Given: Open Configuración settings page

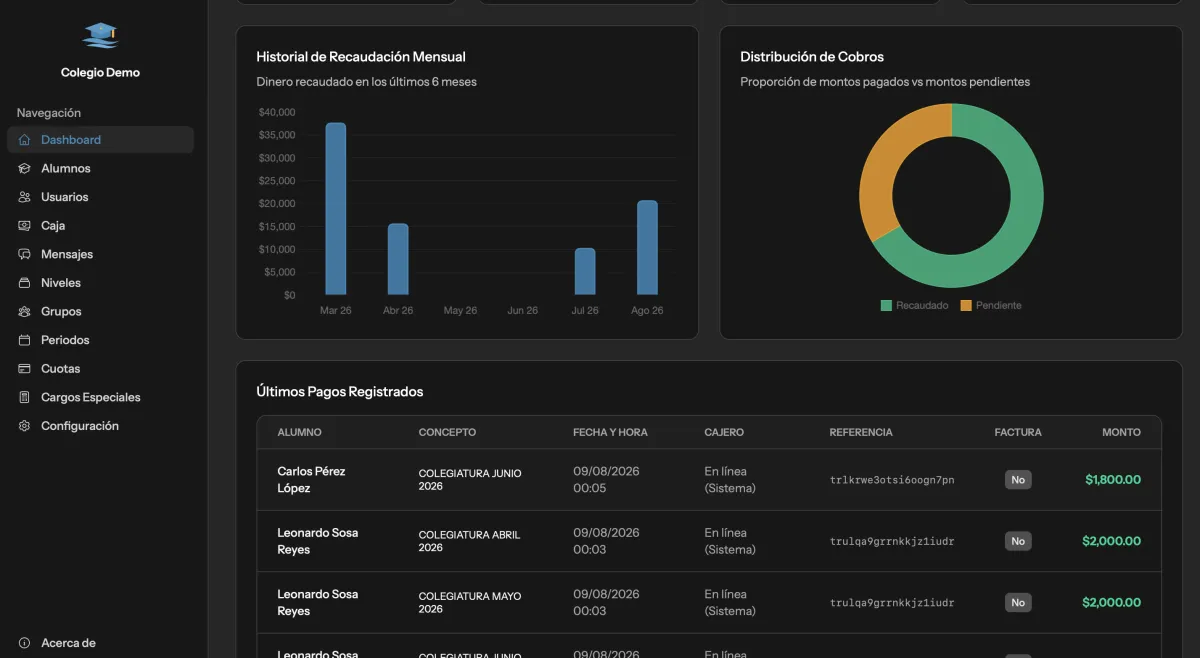Looking at the screenshot, I should pyautogui.click(x=100, y=426).
